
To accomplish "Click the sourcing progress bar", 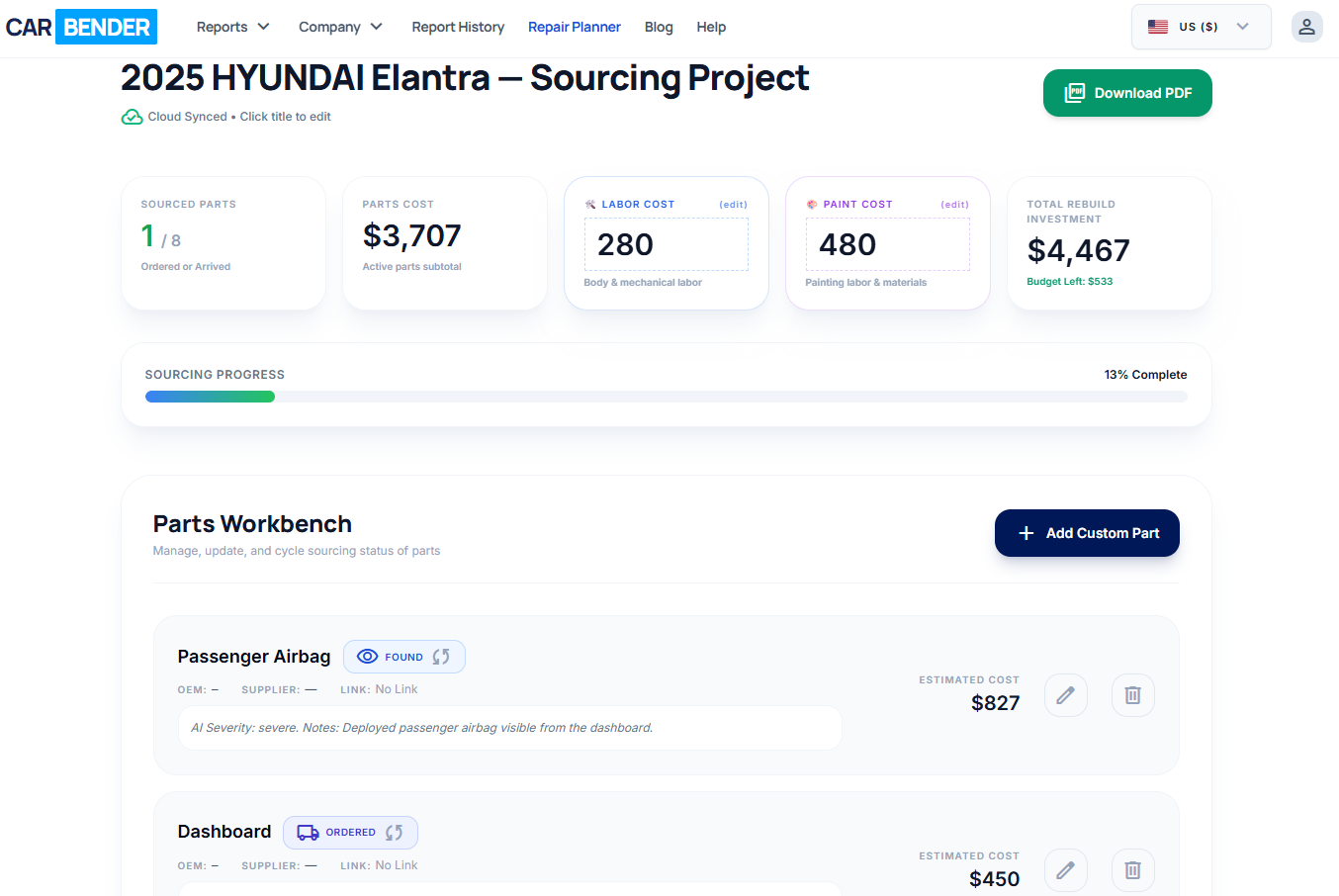I will pos(667,397).
